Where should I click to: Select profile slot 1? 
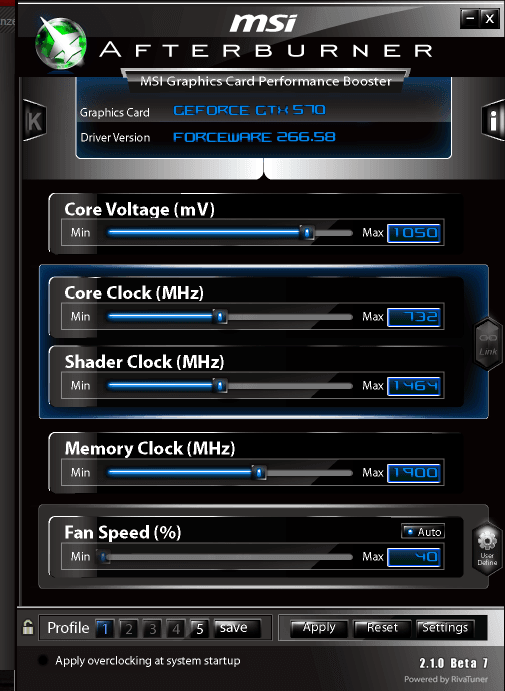point(105,628)
